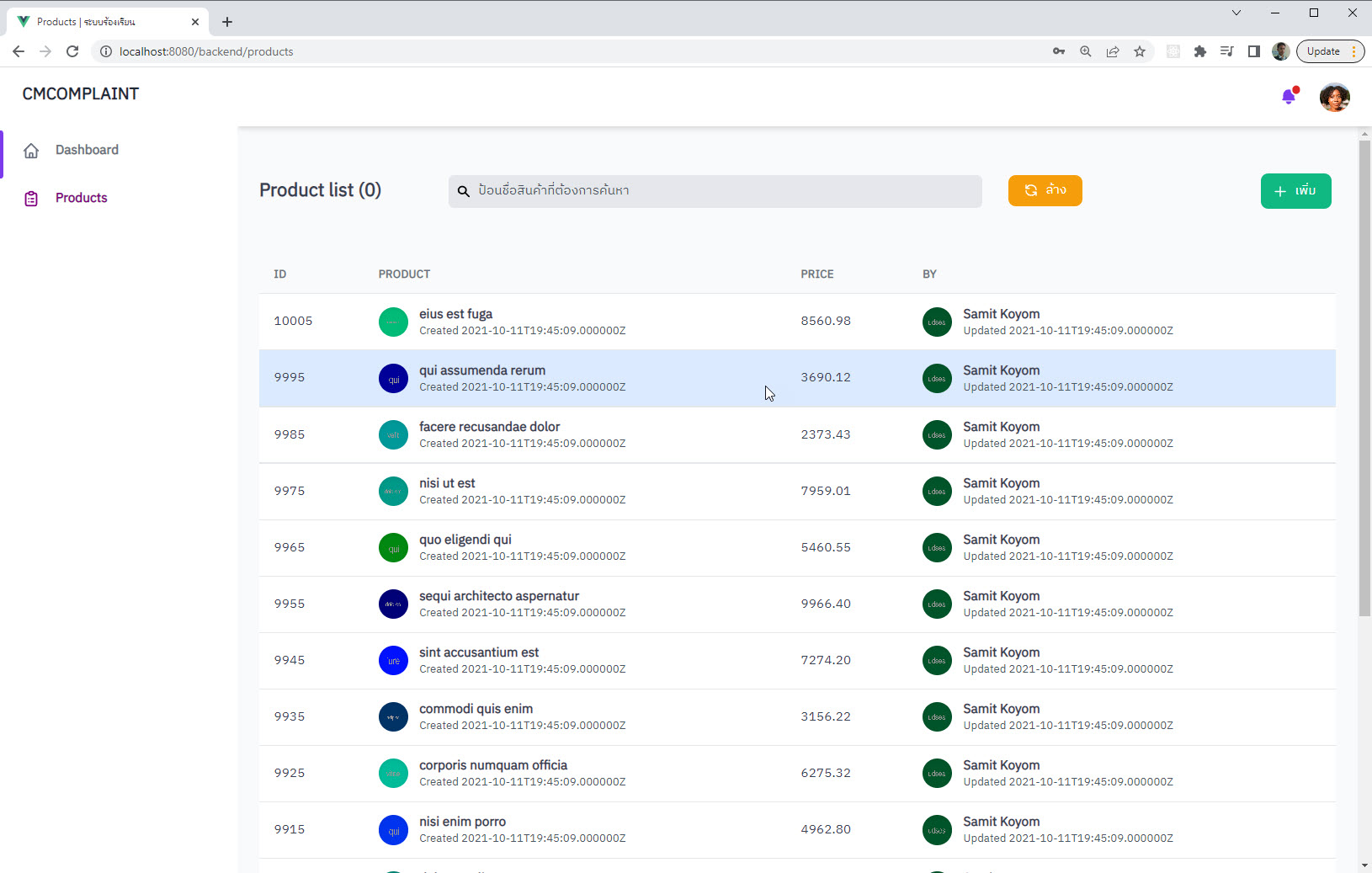1372x873 pixels.
Task: Click product thumbnail for sequi architecto aspernatur
Action: (393, 604)
